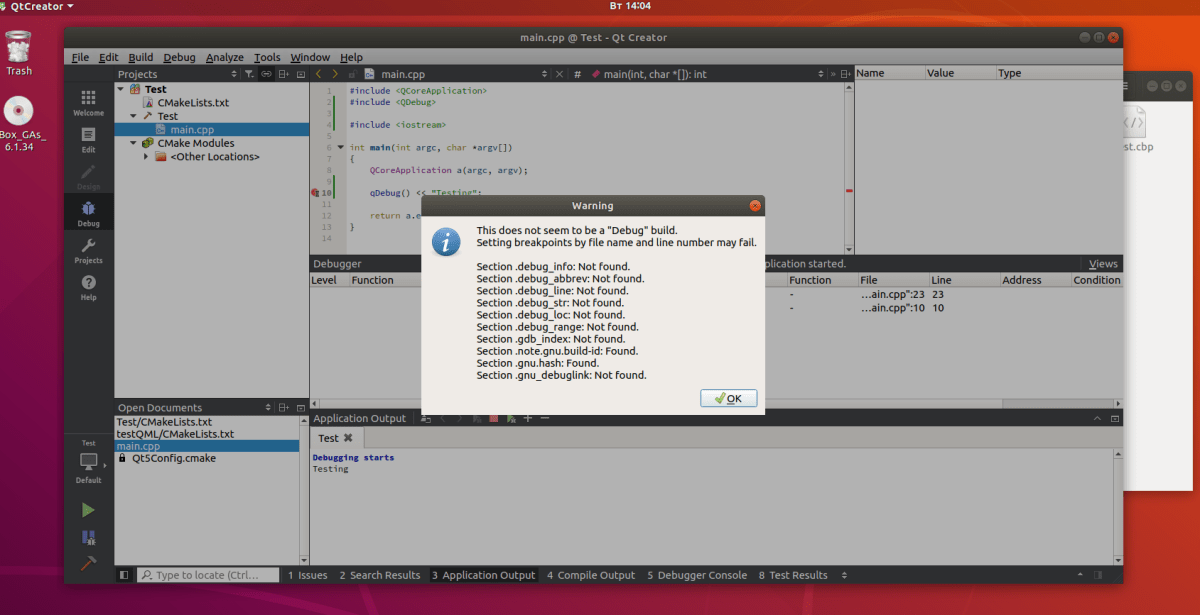Open the Design mode in sidebar

[88, 177]
